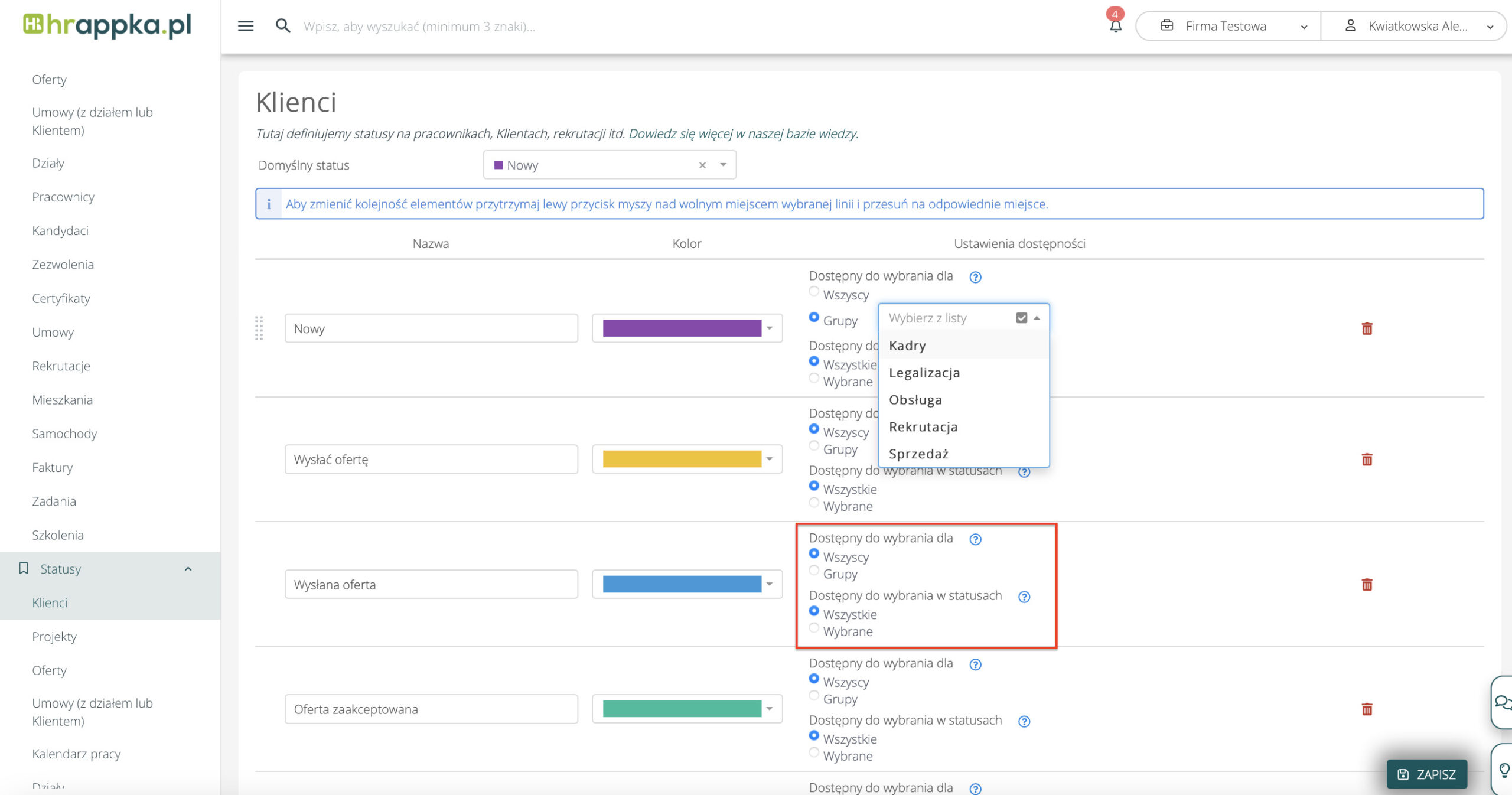Open the hamburger menu icon
1512x795 pixels.
coord(245,26)
